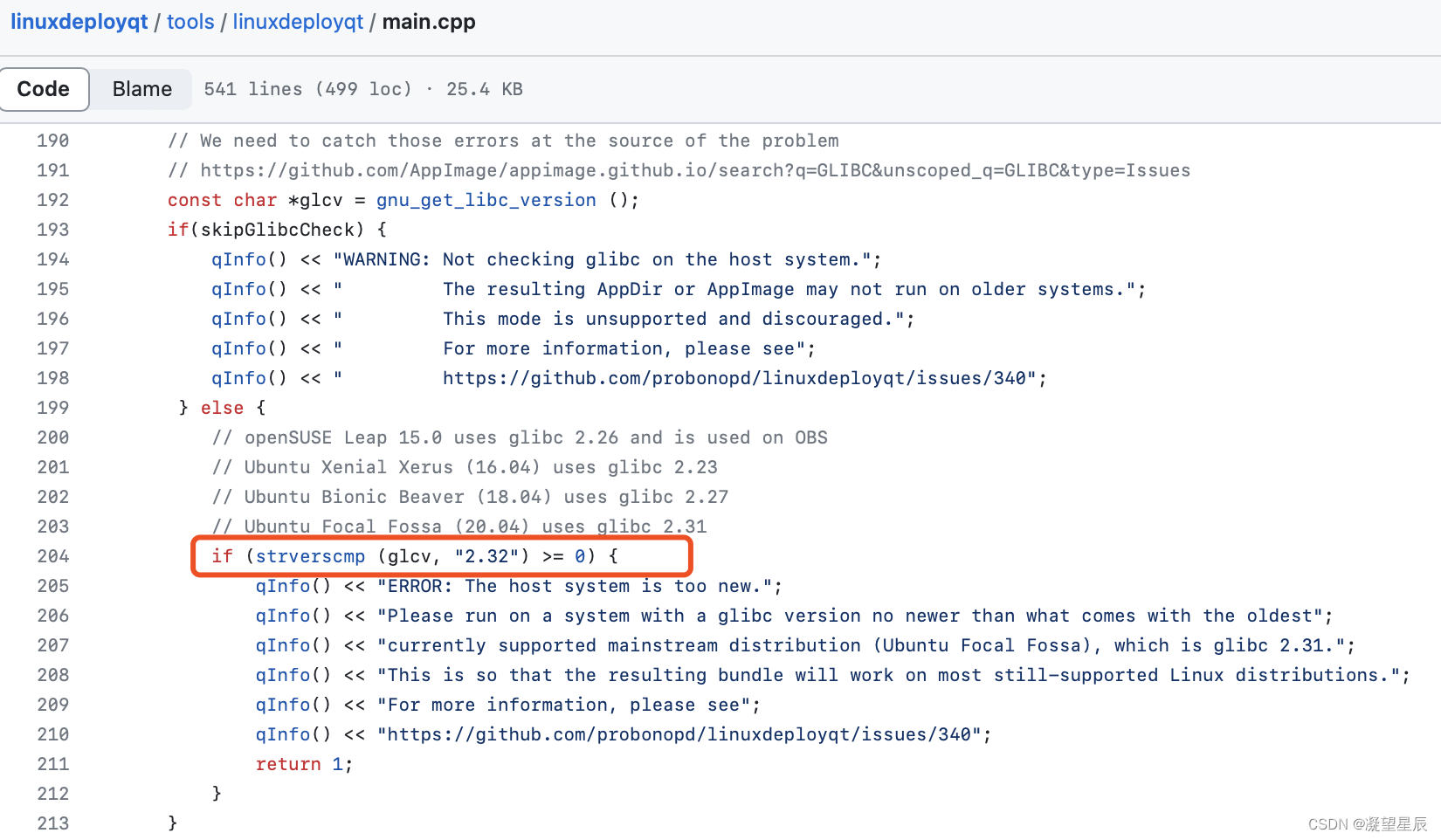Switch to the Code tab
The height and width of the screenshot is (840, 1441).
pos(44,89)
